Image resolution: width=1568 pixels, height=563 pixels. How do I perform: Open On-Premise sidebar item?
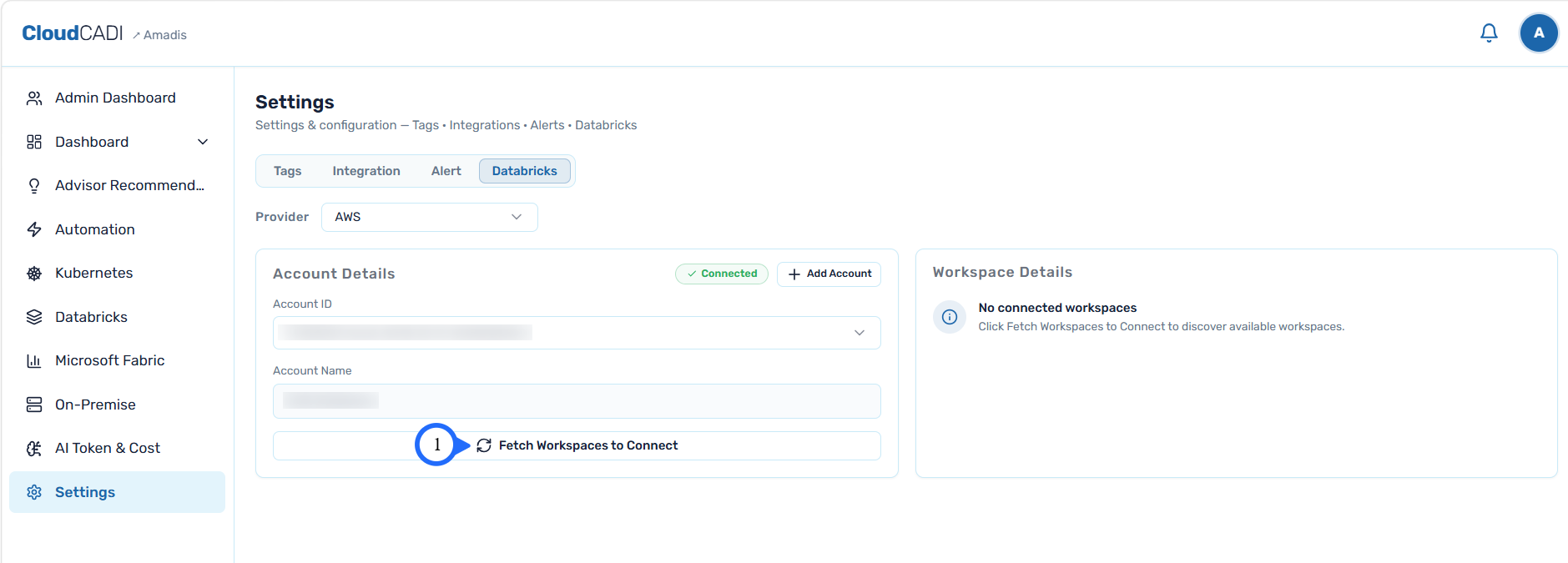(117, 405)
